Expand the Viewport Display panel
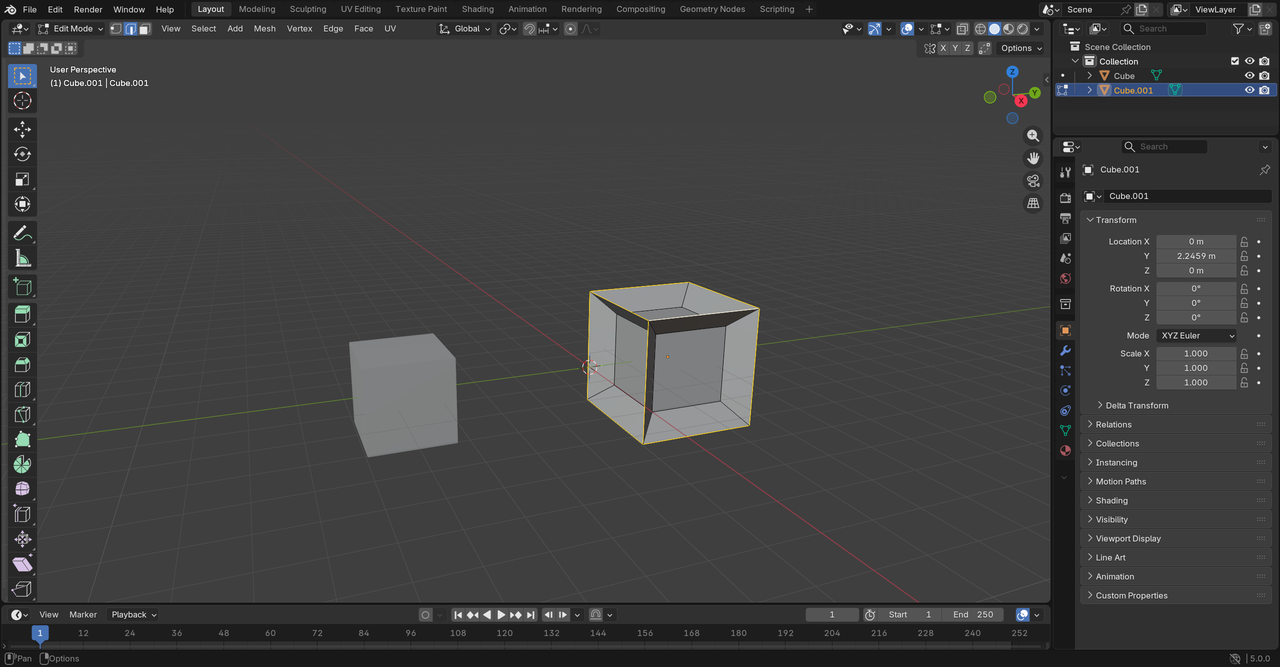This screenshot has height=667, width=1280. click(1176, 538)
